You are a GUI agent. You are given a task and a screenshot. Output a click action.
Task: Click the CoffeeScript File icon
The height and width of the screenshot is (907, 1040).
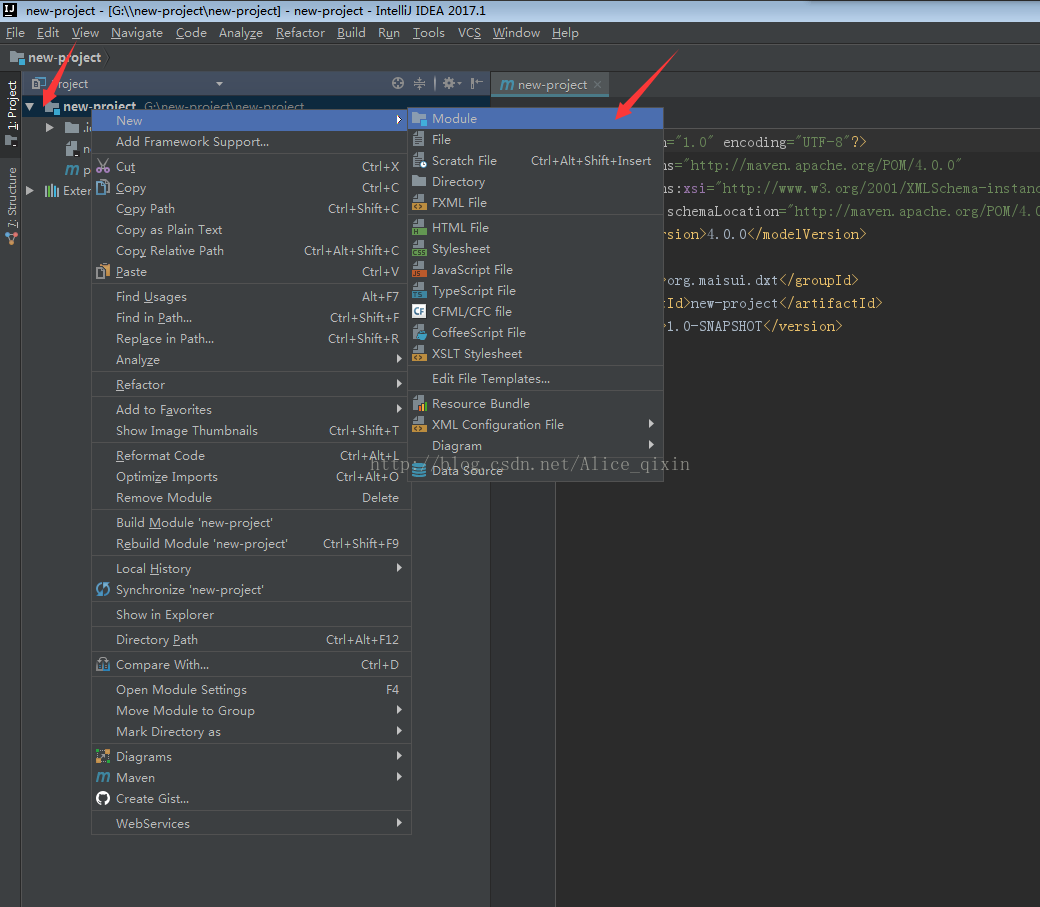click(x=419, y=332)
